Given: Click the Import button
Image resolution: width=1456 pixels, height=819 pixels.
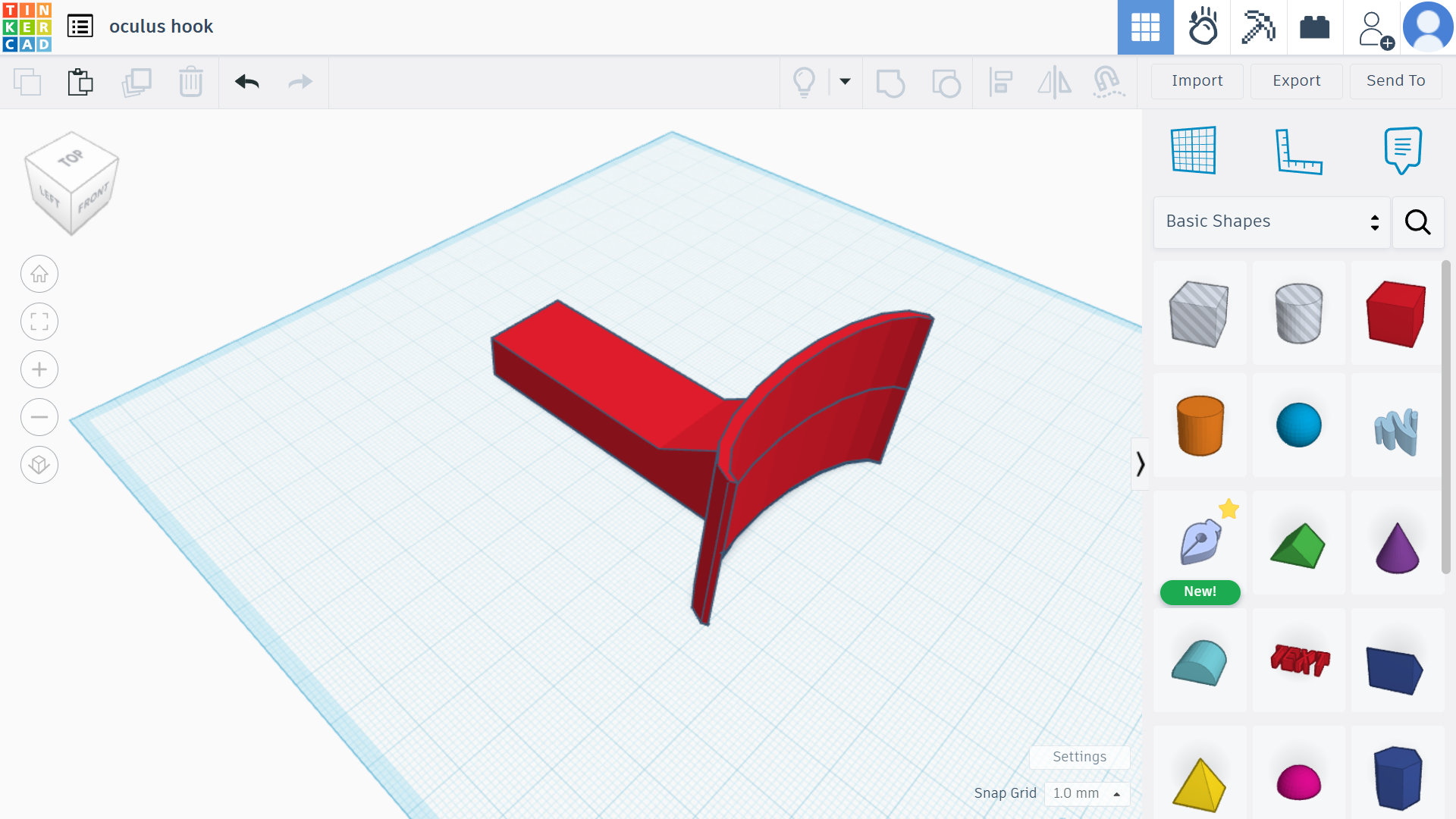Looking at the screenshot, I should (x=1197, y=80).
